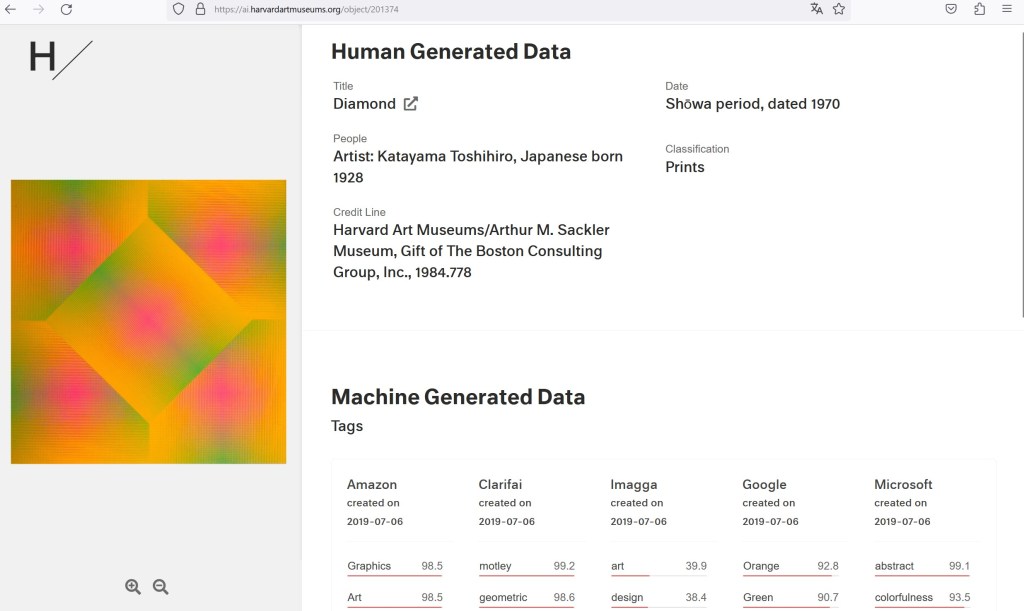Bookmark this page with the star
Viewport: 1024px width, 611px height.
[x=839, y=9]
